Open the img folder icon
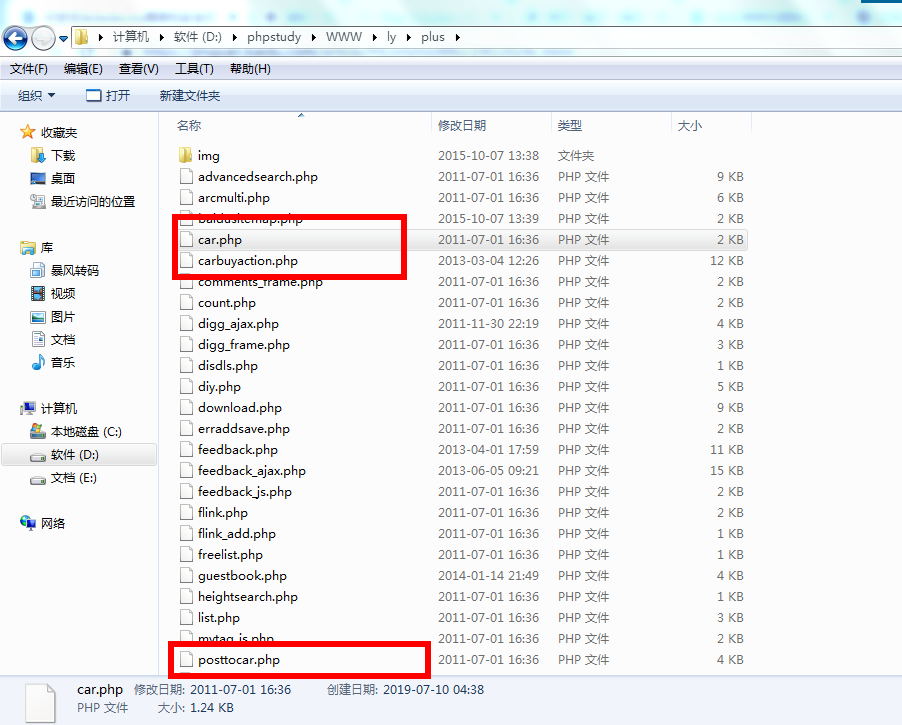This screenshot has width=902, height=725. 185,156
